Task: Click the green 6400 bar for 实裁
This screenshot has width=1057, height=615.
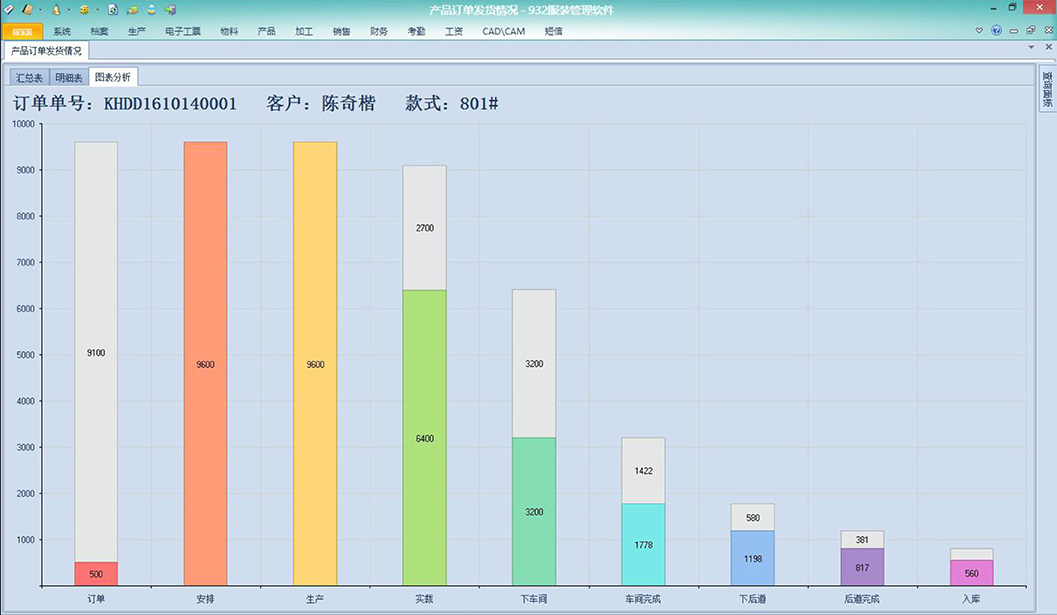Action: pos(424,437)
